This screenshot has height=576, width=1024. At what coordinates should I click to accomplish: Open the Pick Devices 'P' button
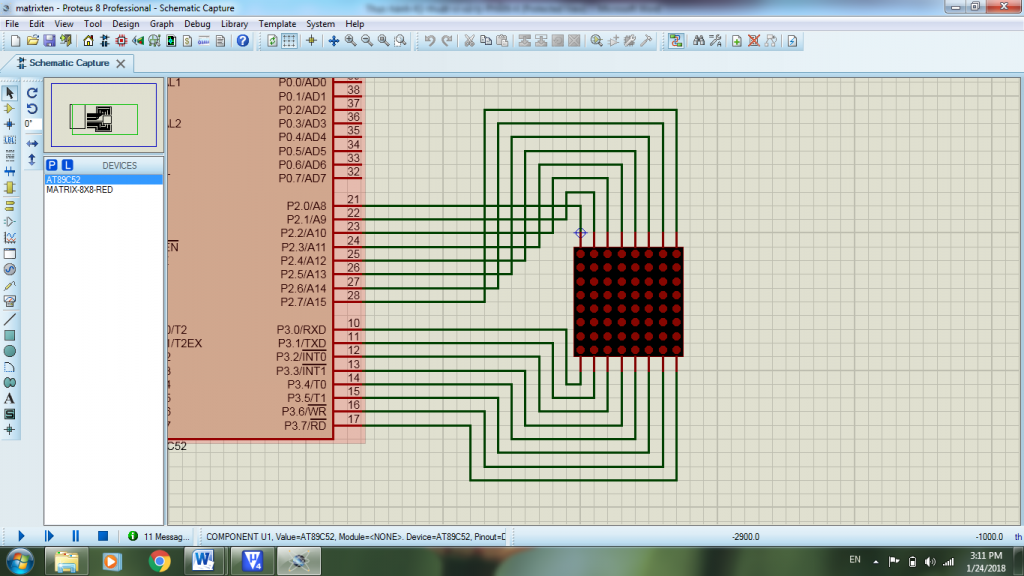click(x=52, y=165)
